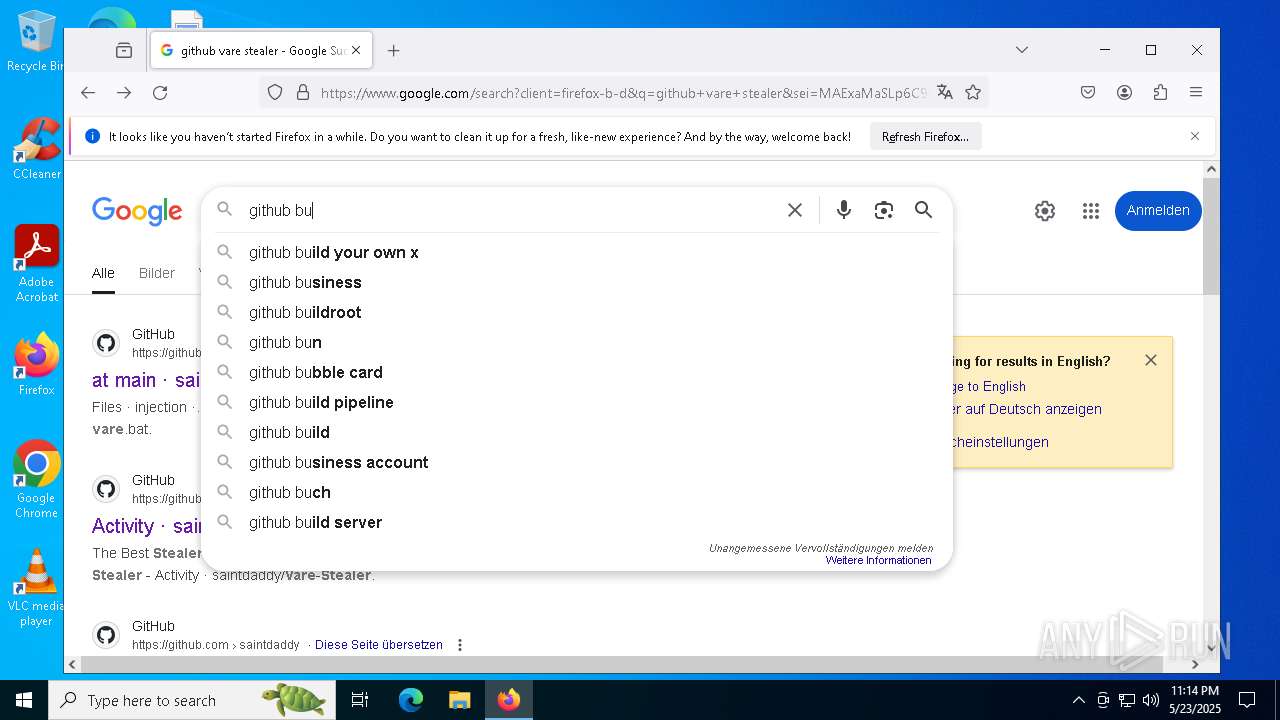This screenshot has width=1280, height=720.
Task: Select suggestion github build your own x
Action: click(577, 252)
